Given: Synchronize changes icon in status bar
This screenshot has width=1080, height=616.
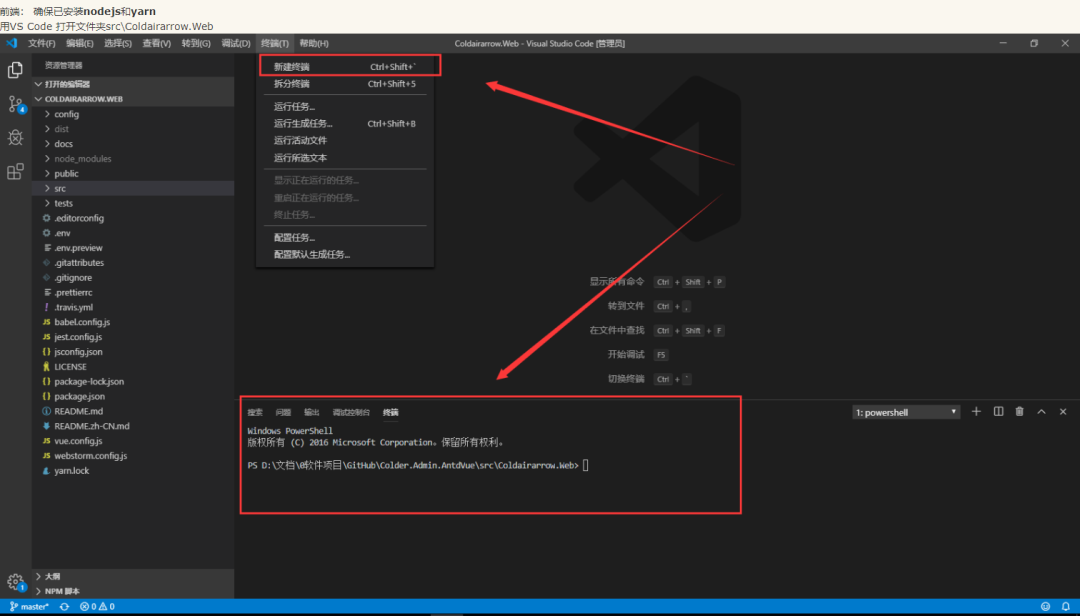Looking at the screenshot, I should 64,607.
